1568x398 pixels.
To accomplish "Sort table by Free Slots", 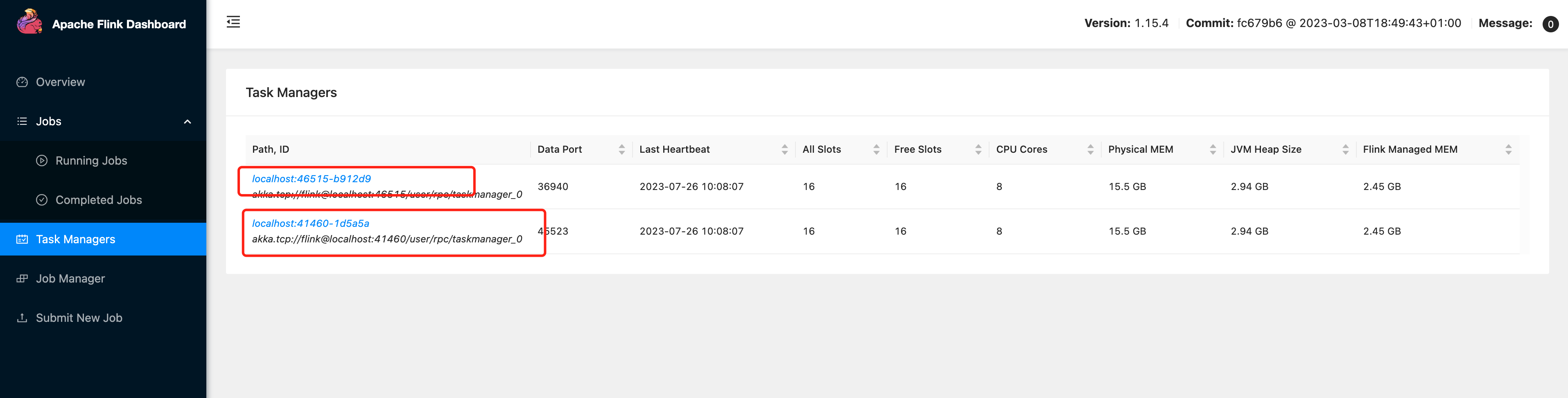I will point(978,150).
